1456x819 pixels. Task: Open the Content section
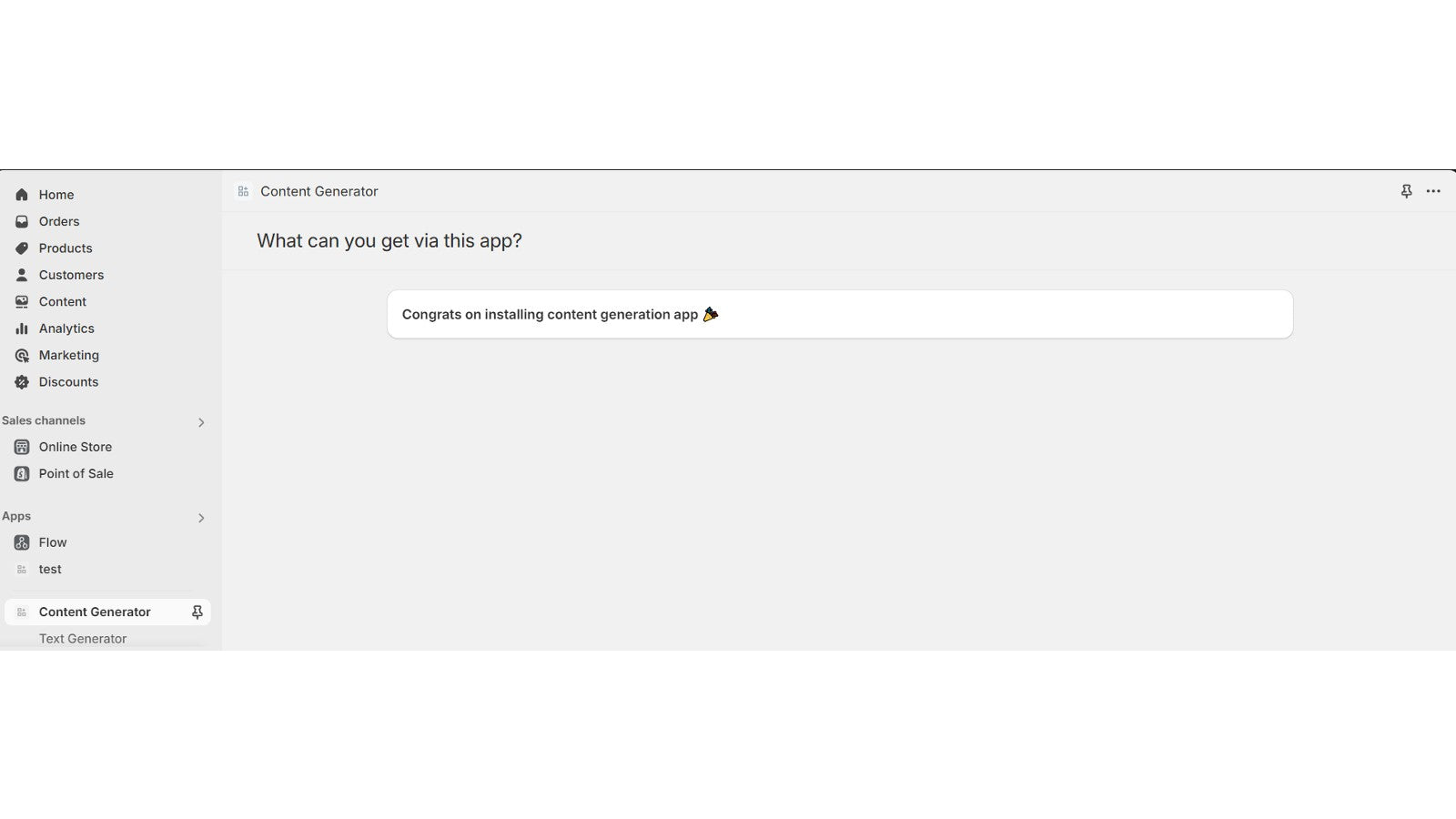pyautogui.click(x=62, y=301)
